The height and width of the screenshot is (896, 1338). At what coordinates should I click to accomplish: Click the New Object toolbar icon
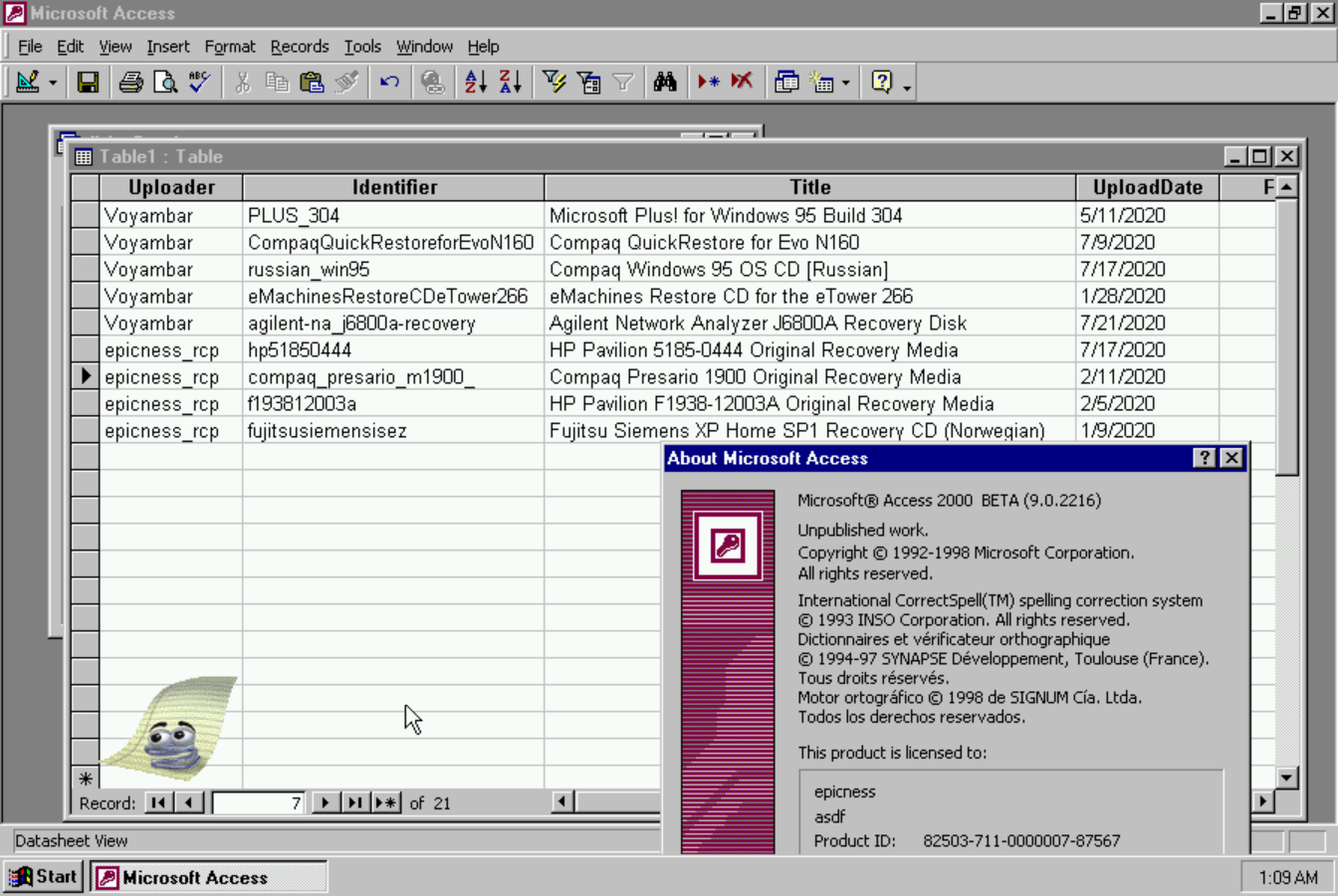click(x=821, y=82)
